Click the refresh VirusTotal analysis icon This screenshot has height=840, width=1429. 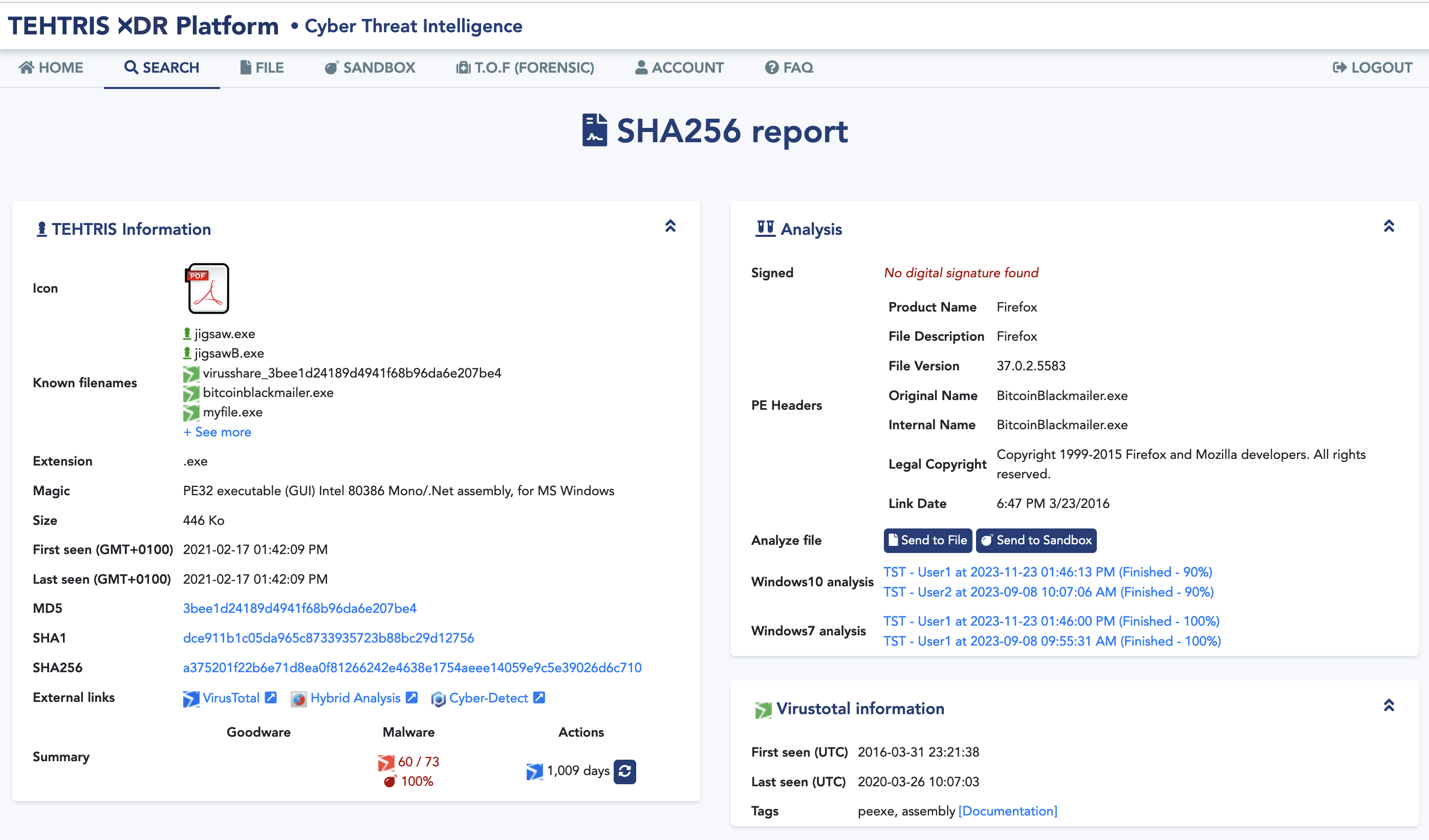coord(624,771)
